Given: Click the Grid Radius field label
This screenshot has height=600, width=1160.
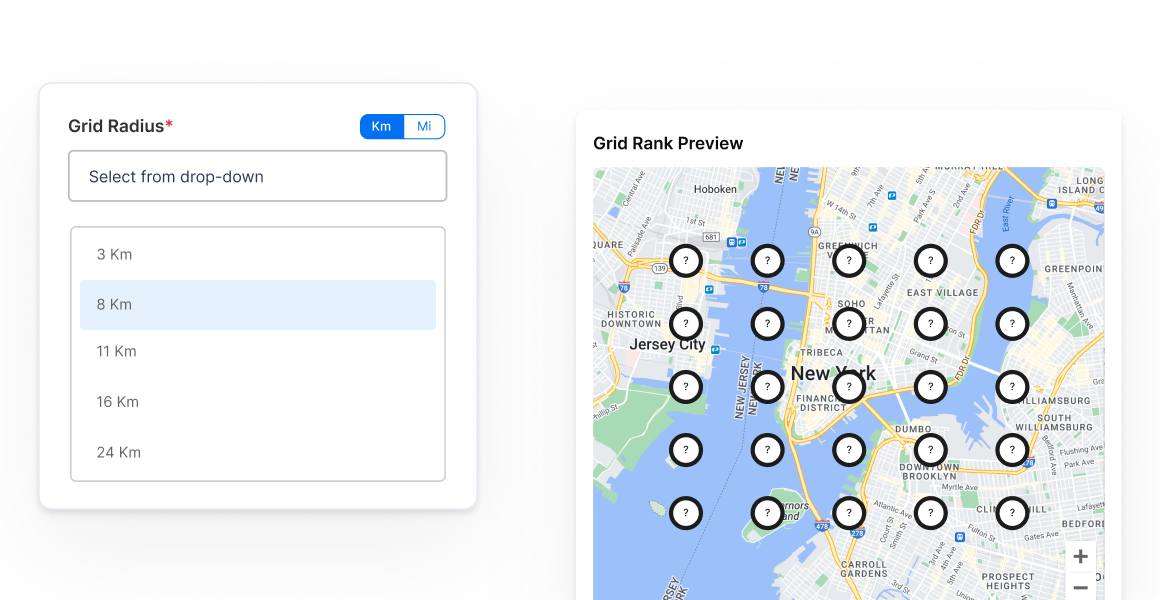Looking at the screenshot, I should (x=121, y=126).
